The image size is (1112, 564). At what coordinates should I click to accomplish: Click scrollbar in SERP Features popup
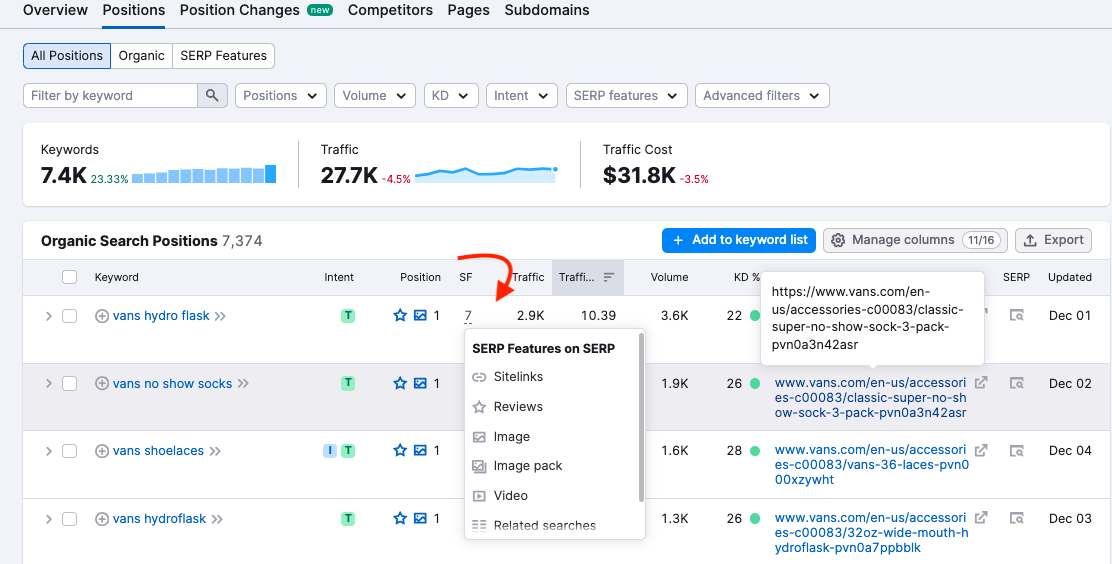tap(641, 418)
